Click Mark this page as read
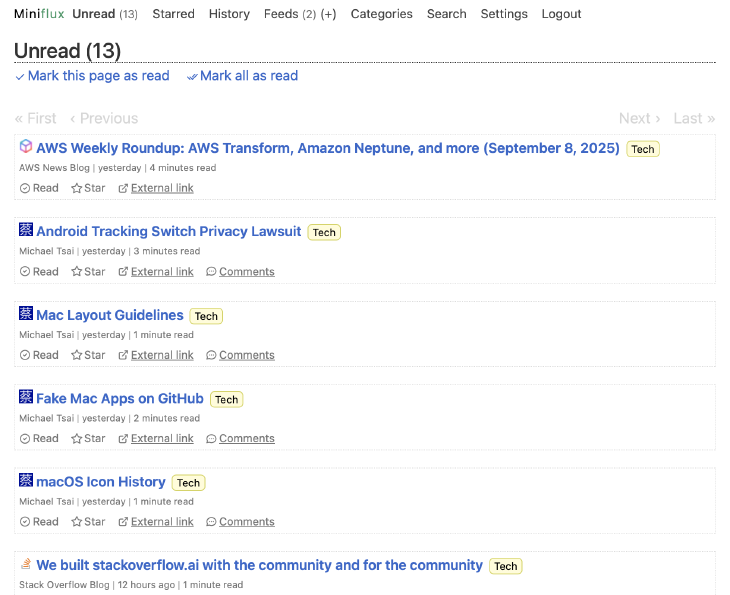The image size is (730, 595). coord(93,76)
